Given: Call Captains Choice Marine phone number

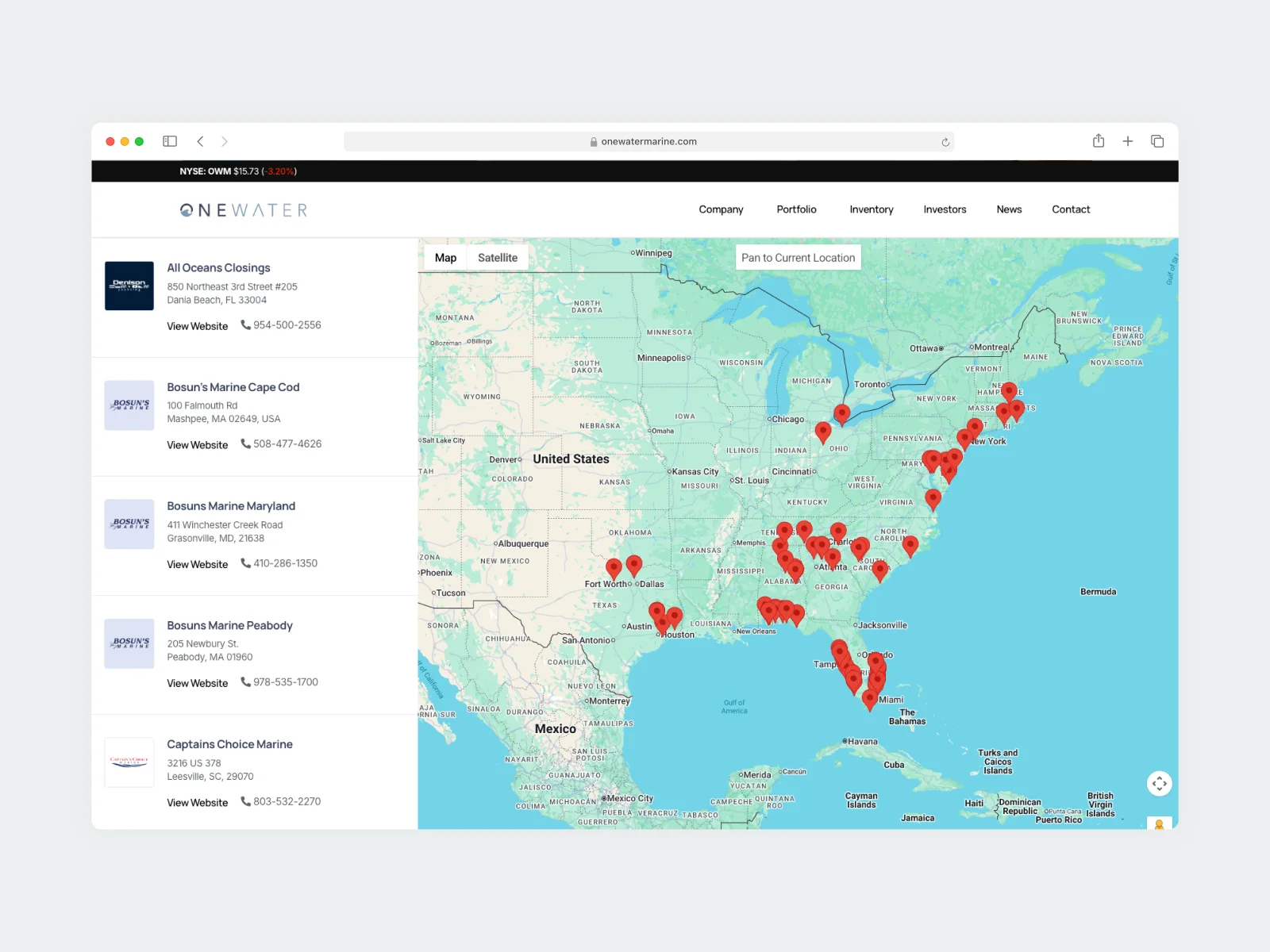Looking at the screenshot, I should [x=287, y=801].
